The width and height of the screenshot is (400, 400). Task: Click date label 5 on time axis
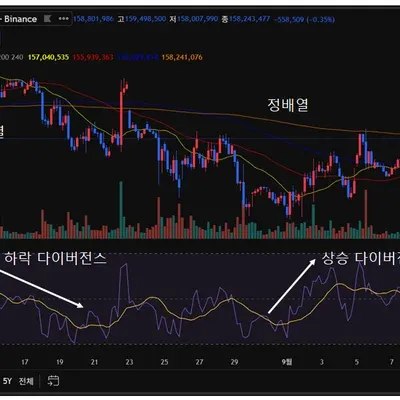(x=357, y=362)
